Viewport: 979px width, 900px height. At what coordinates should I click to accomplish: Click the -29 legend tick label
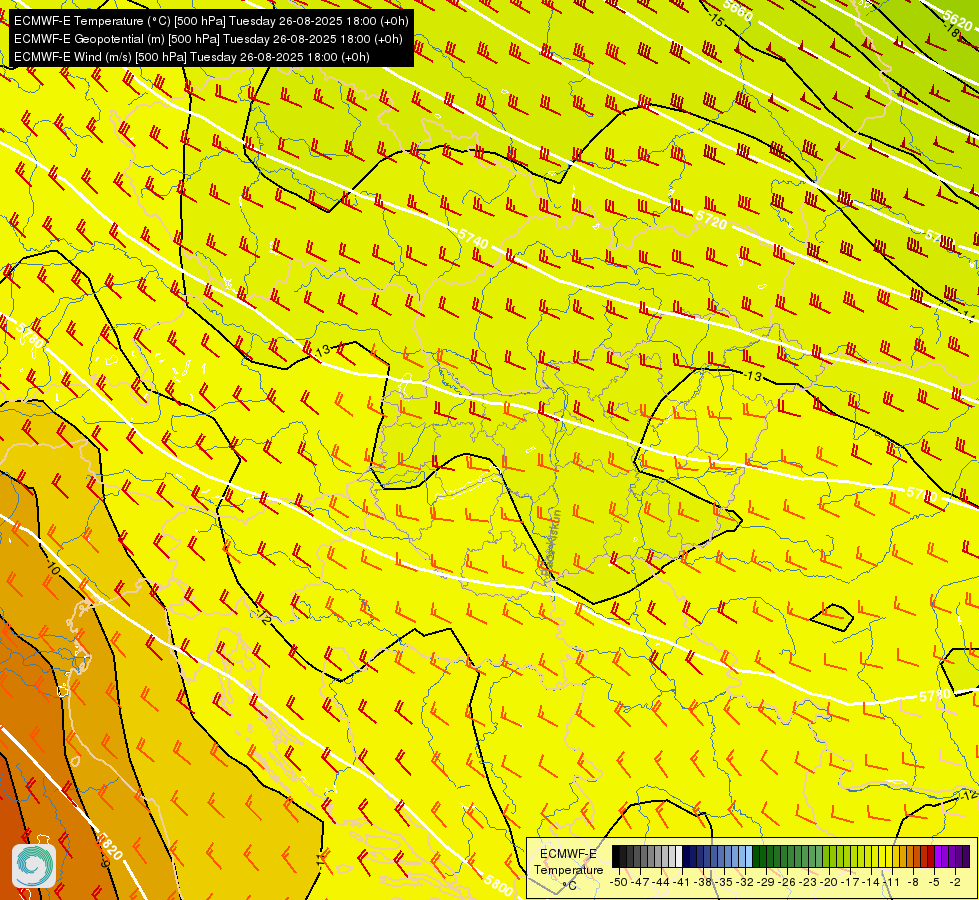[766, 882]
